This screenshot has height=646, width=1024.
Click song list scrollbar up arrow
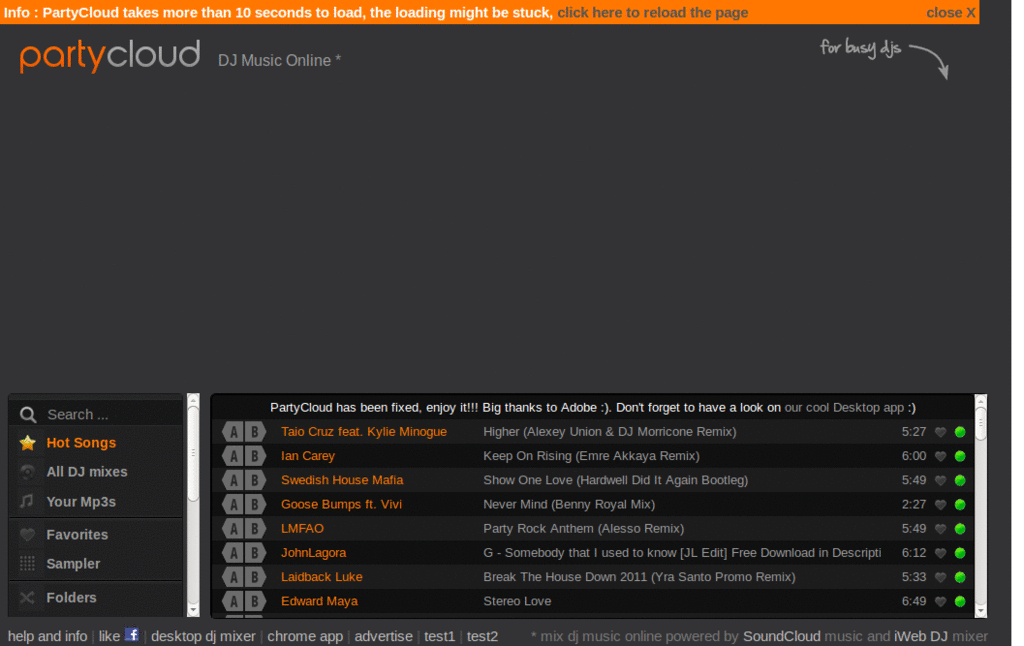coord(980,399)
